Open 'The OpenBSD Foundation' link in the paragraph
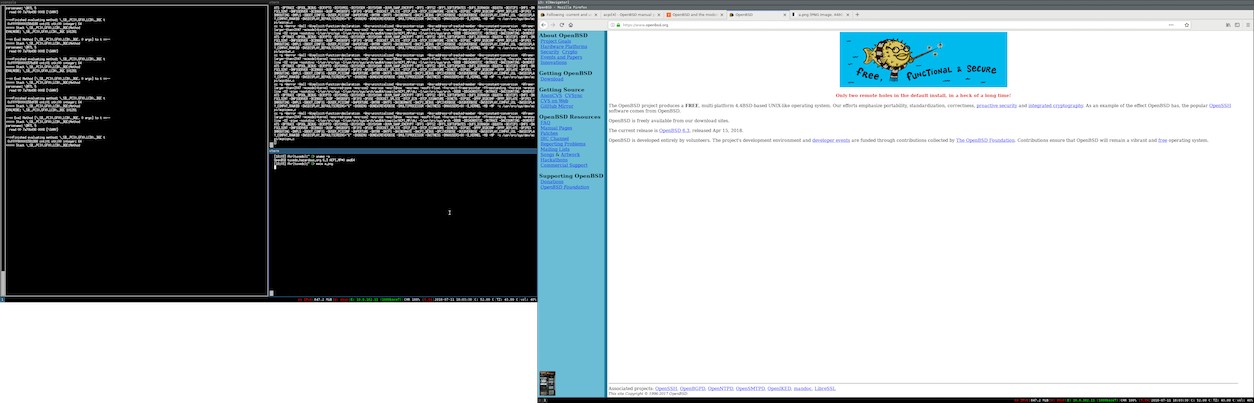 click(x=985, y=140)
